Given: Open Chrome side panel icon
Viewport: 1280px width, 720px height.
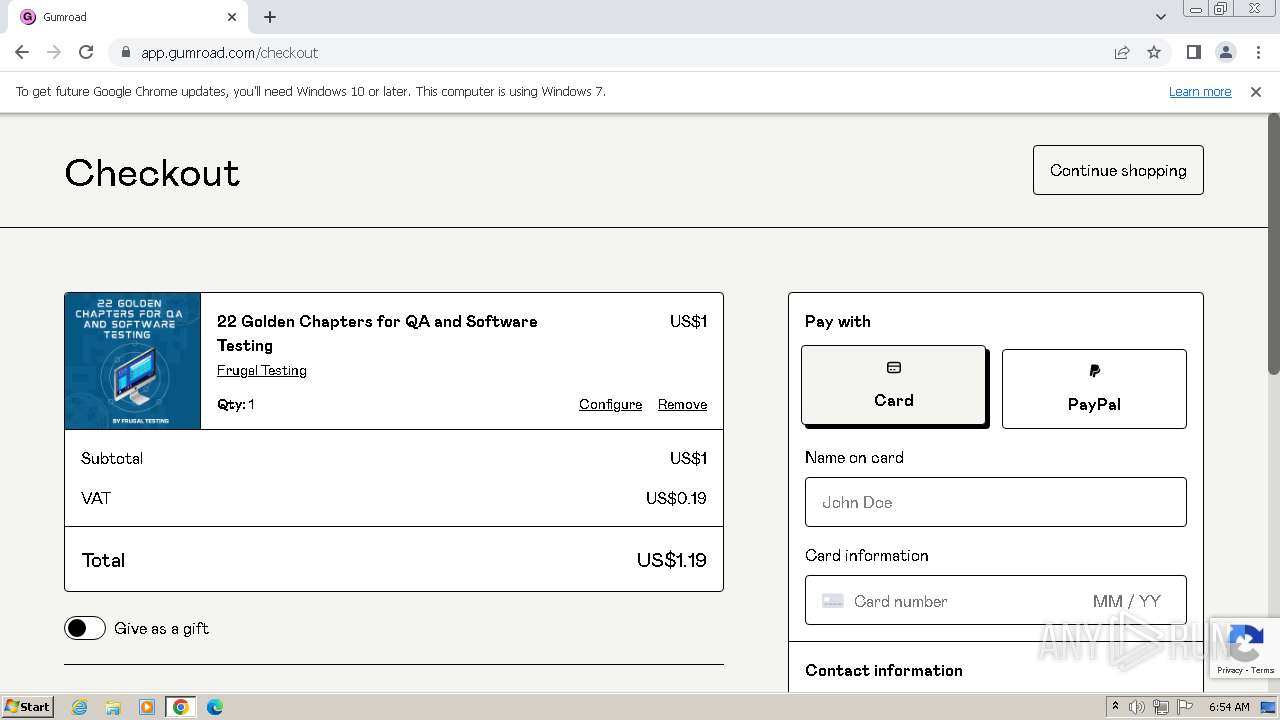Looking at the screenshot, I should pos(1193,53).
